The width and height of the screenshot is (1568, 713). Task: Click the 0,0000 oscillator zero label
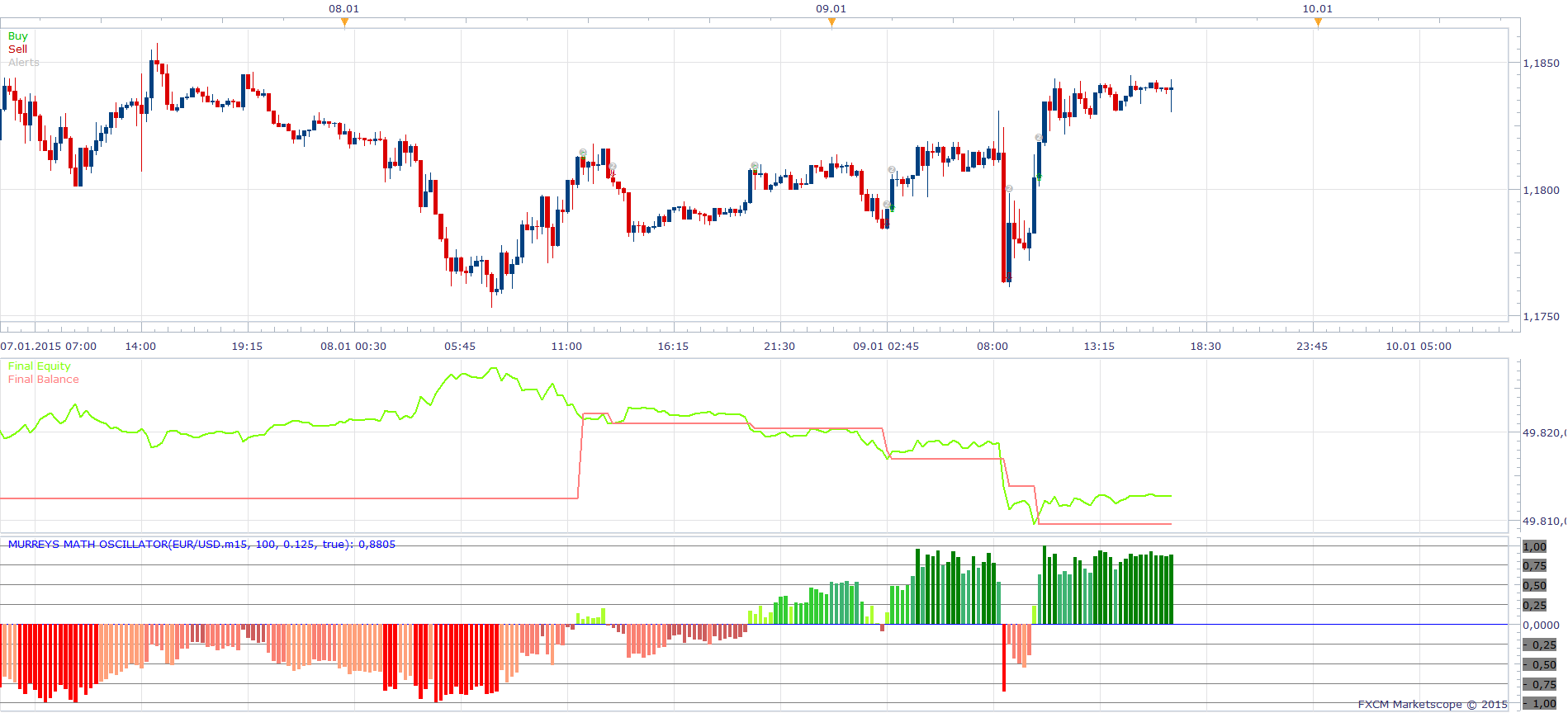tap(1541, 626)
